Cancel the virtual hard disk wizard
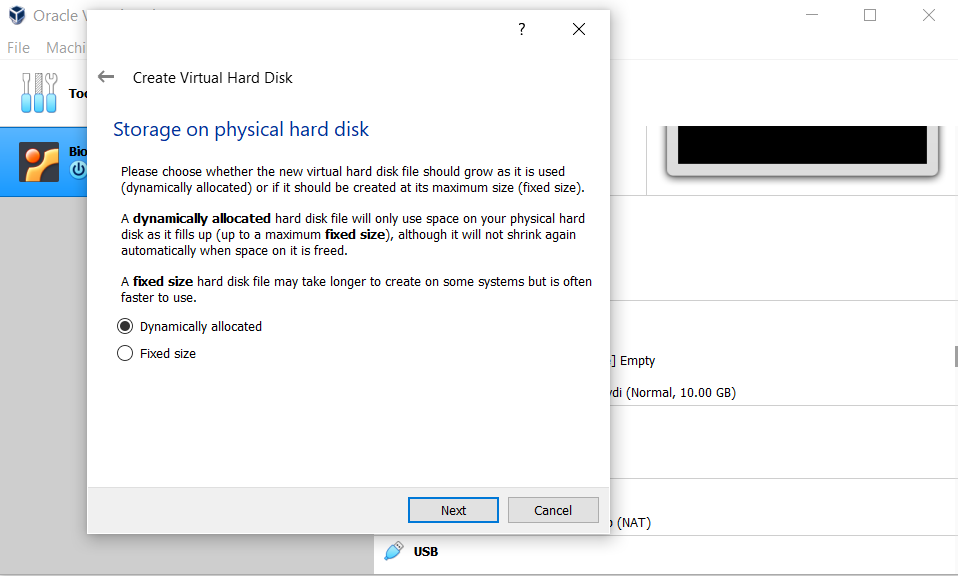 (553, 510)
